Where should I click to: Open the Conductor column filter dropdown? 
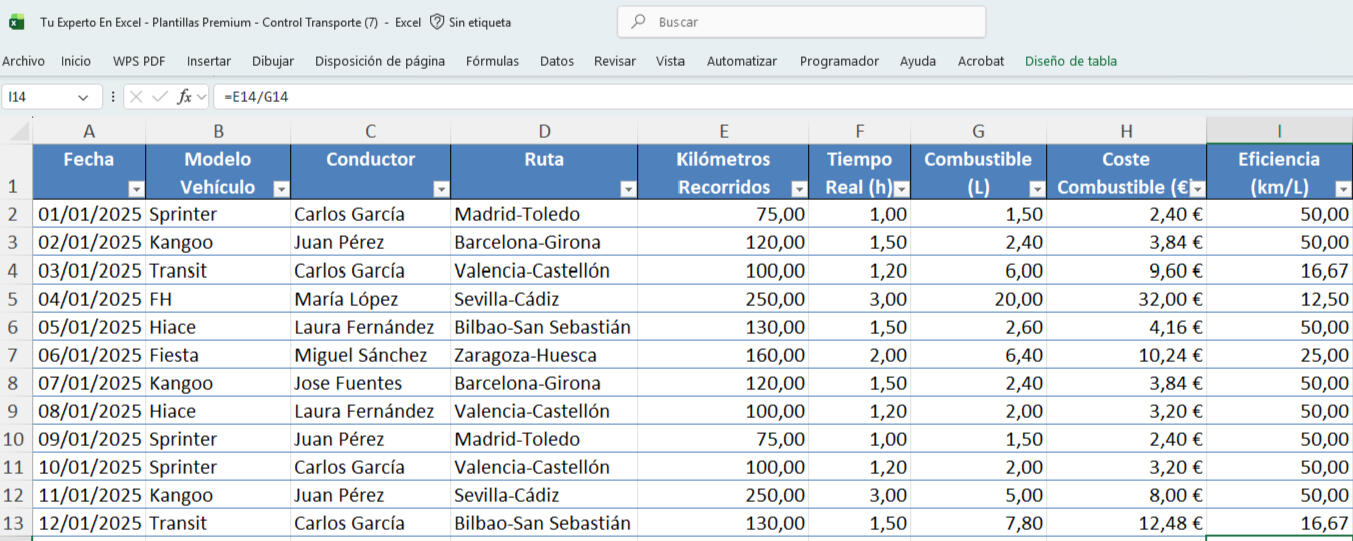click(440, 189)
